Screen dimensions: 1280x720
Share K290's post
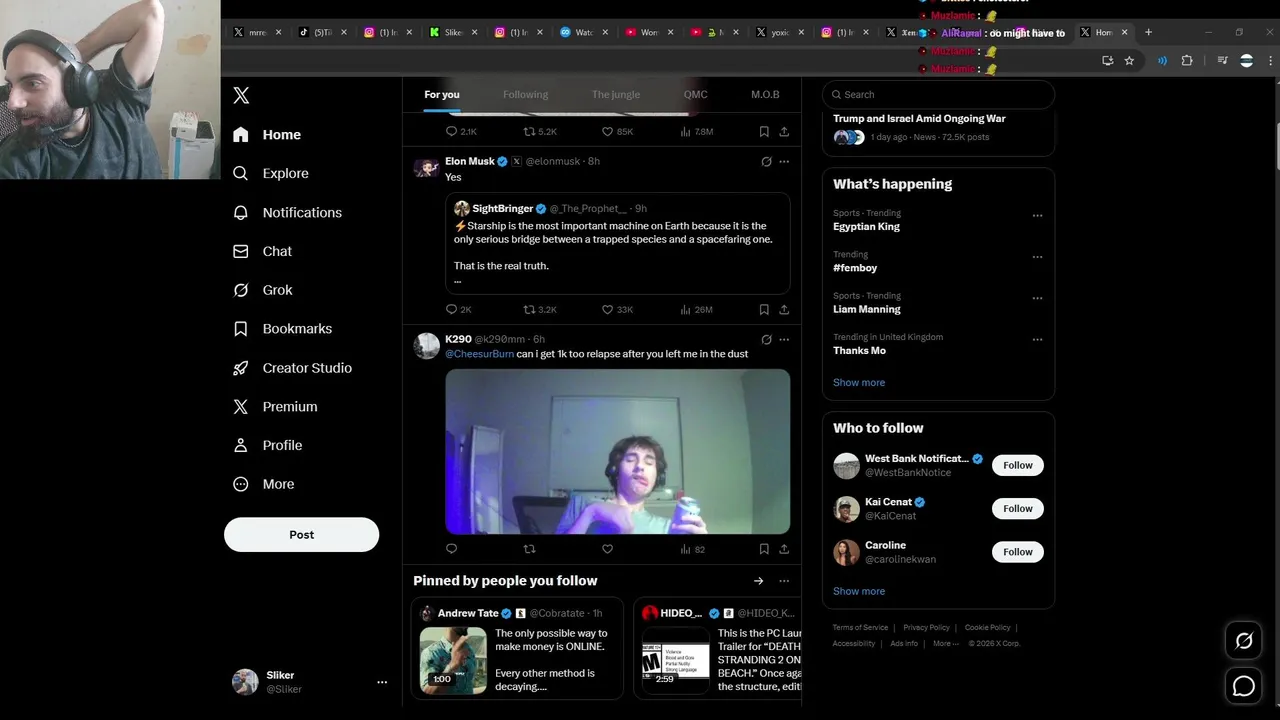tap(784, 549)
